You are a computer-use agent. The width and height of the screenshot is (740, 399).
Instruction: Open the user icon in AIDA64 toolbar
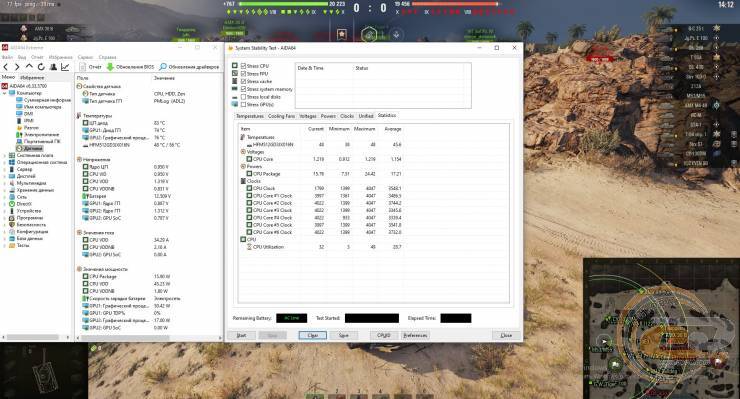[53, 67]
